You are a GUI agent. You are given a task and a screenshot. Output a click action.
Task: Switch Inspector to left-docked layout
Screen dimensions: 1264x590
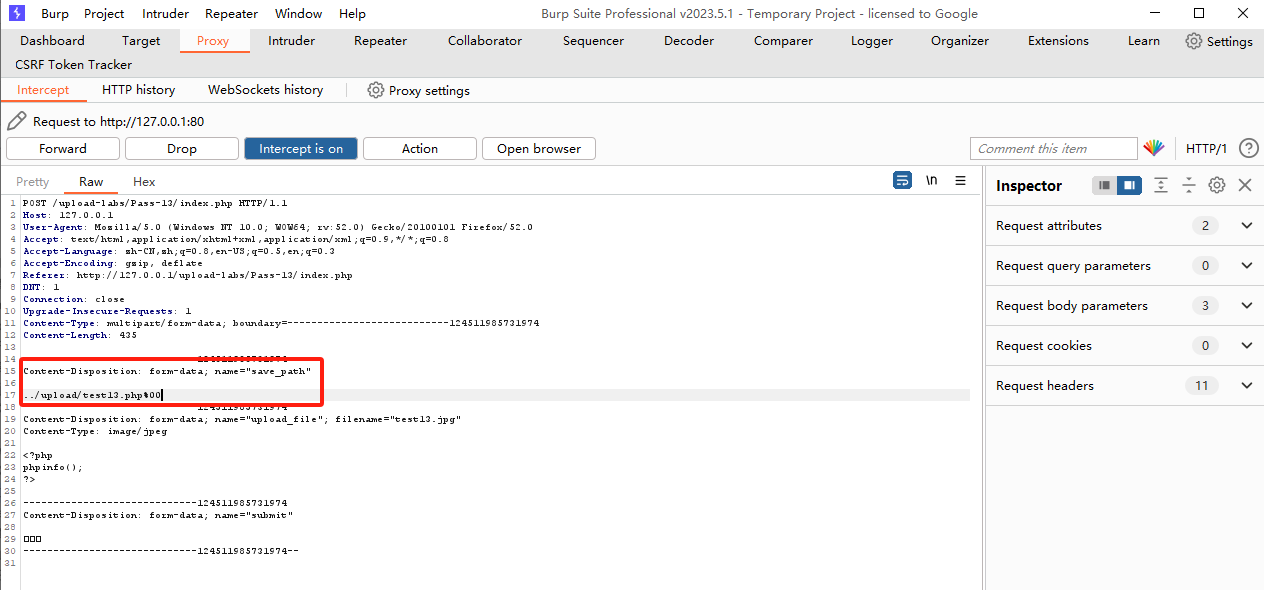point(1104,185)
